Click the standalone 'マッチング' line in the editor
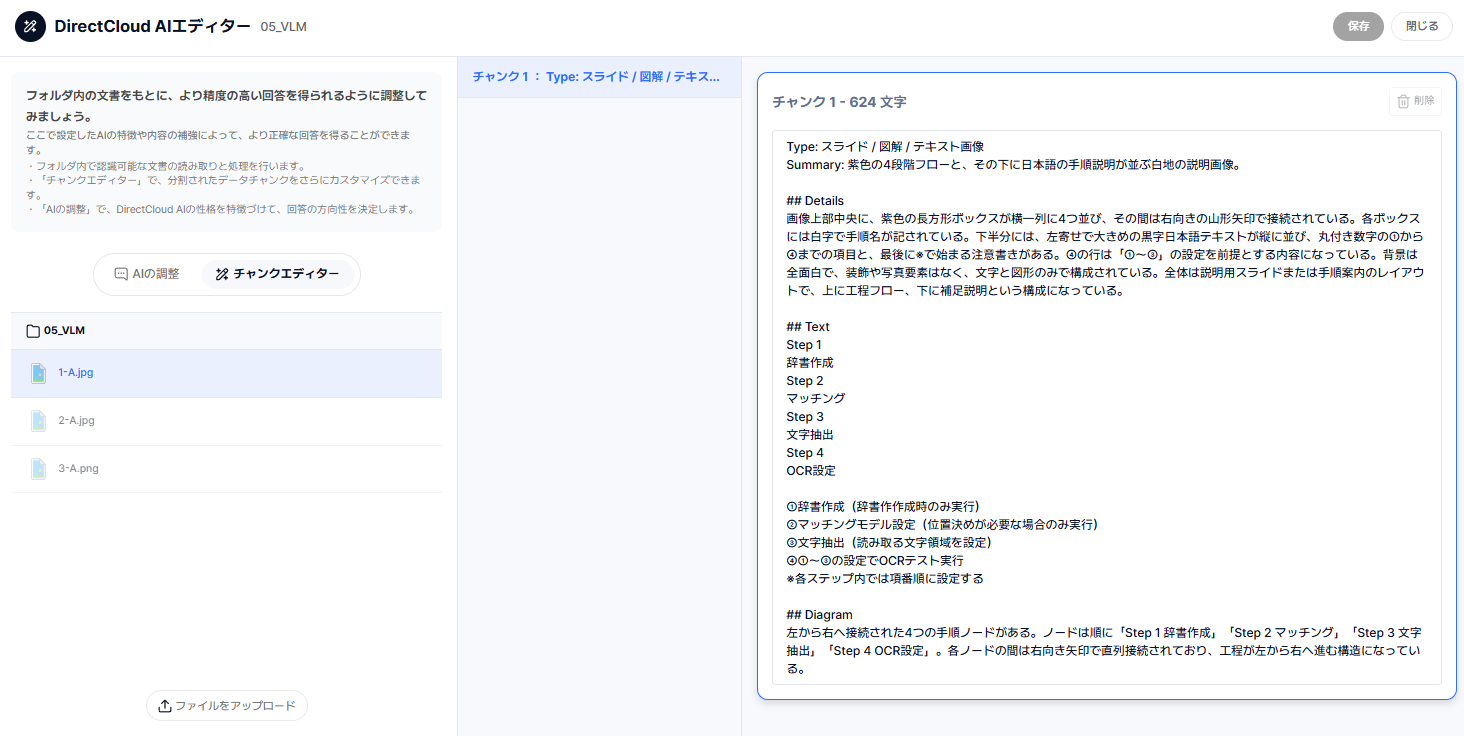Screen dimensions: 1464x736 (x=816, y=399)
